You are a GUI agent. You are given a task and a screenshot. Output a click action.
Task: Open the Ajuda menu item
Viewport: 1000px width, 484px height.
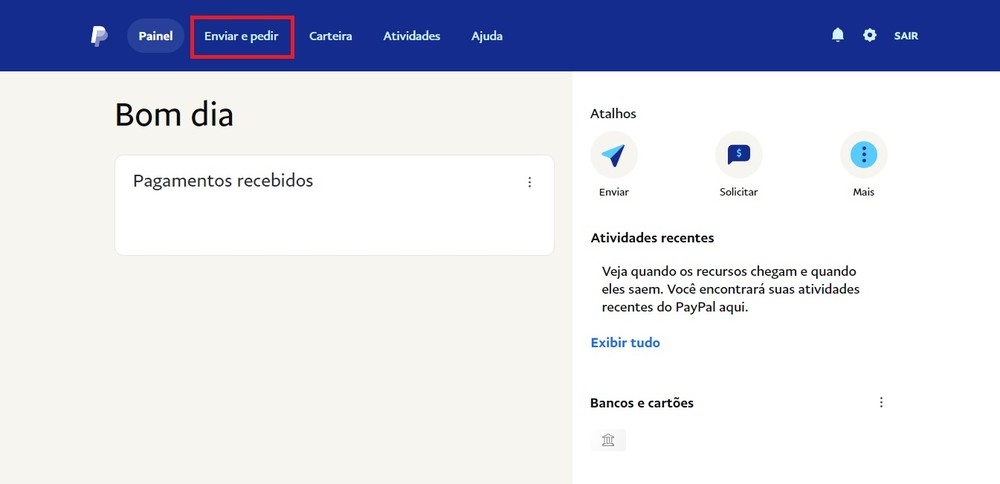(x=487, y=36)
